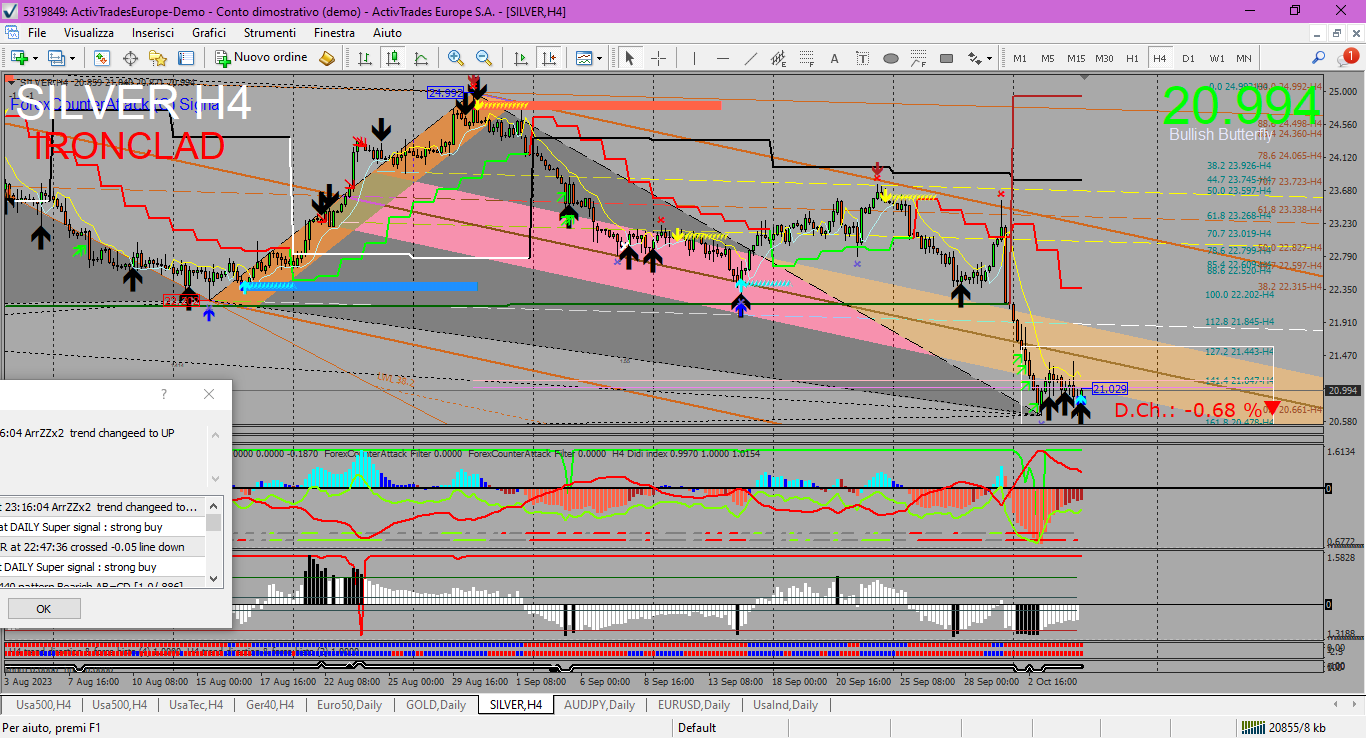1366x738 pixels.
Task: Switch timeframe to M15
Action: 1076,58
